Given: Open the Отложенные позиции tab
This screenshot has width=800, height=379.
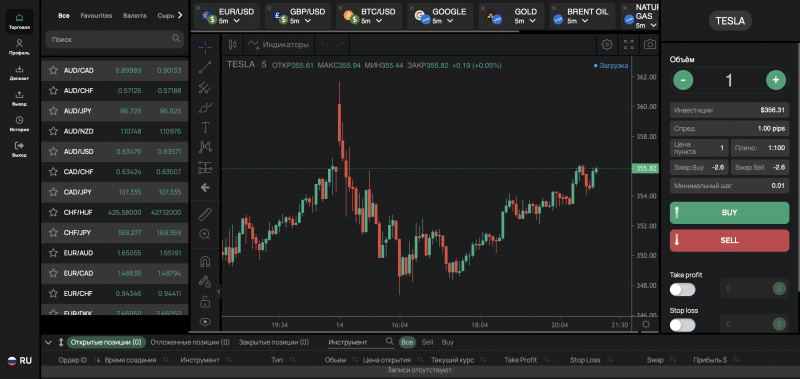Looking at the screenshot, I should tap(190, 342).
